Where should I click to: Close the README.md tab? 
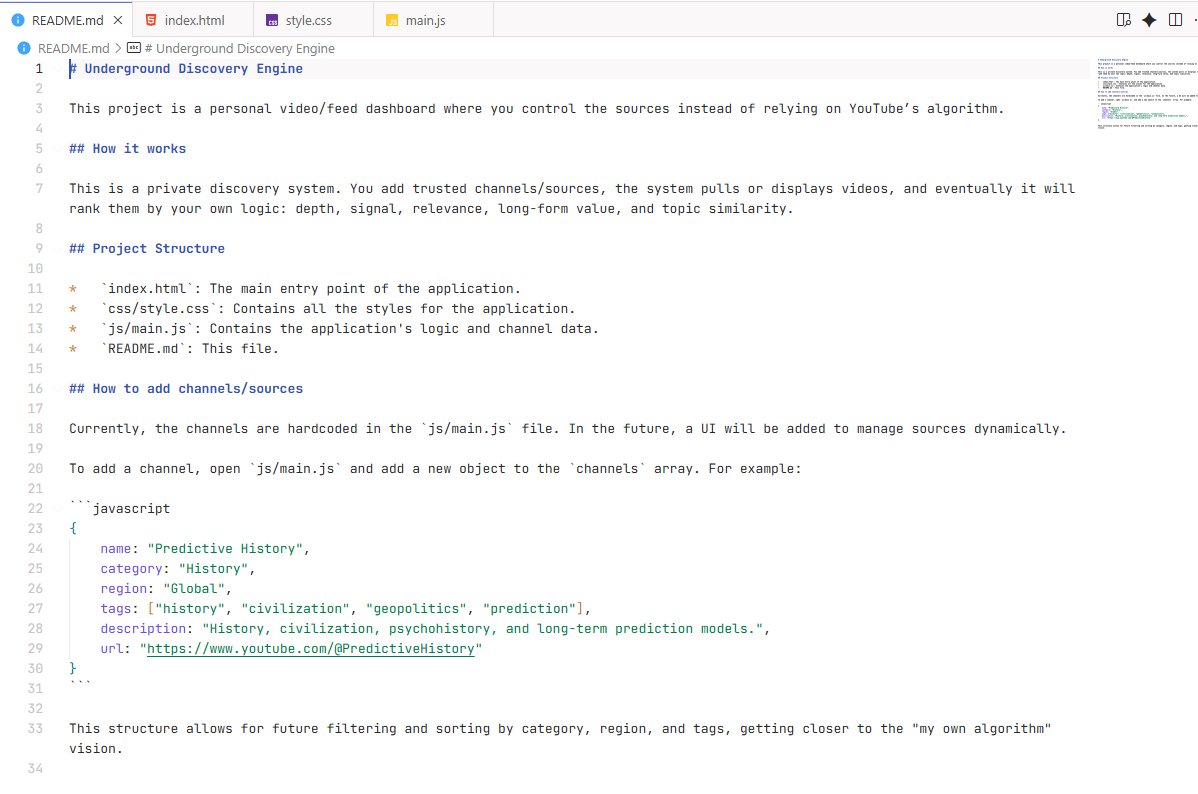click(x=118, y=21)
